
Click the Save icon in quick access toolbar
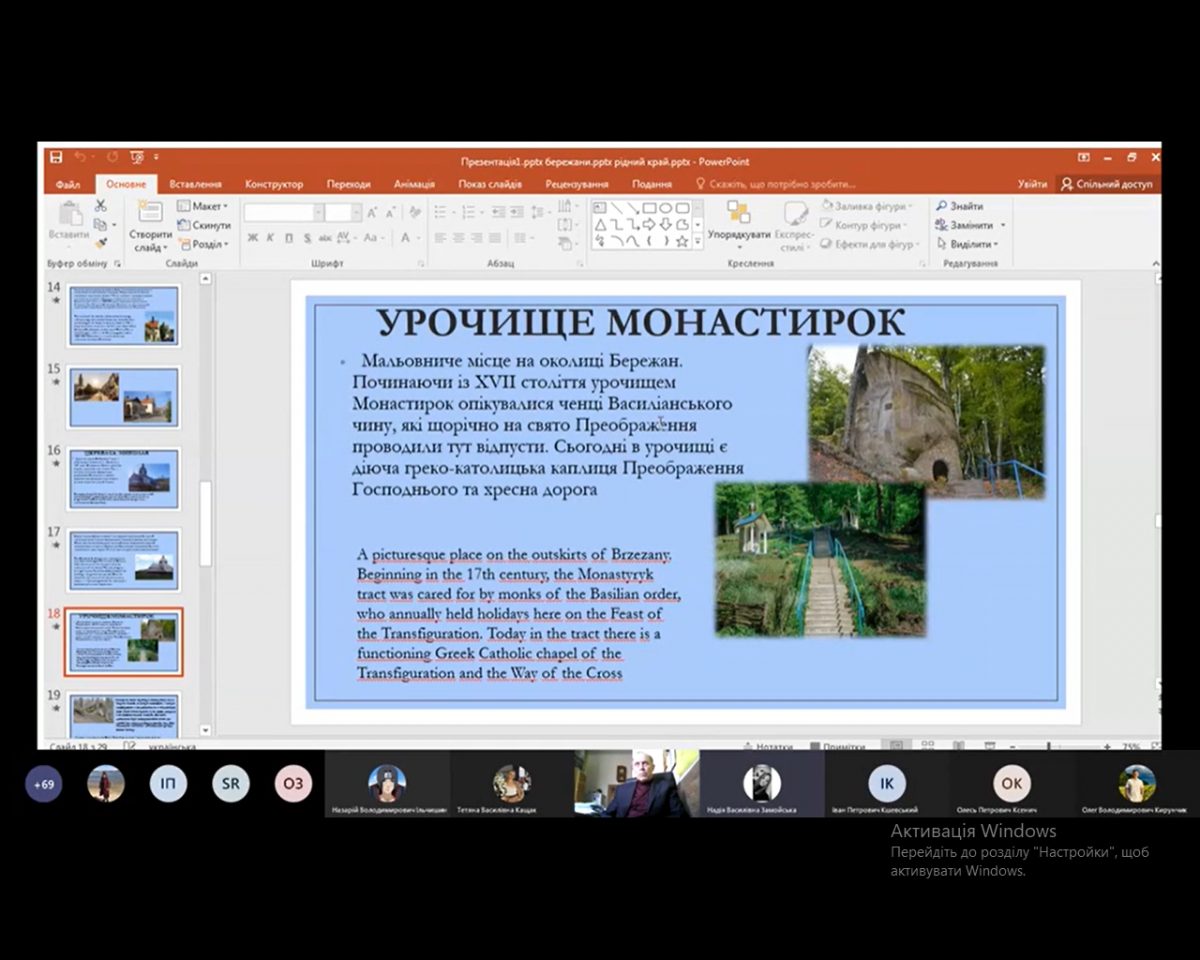(56, 157)
